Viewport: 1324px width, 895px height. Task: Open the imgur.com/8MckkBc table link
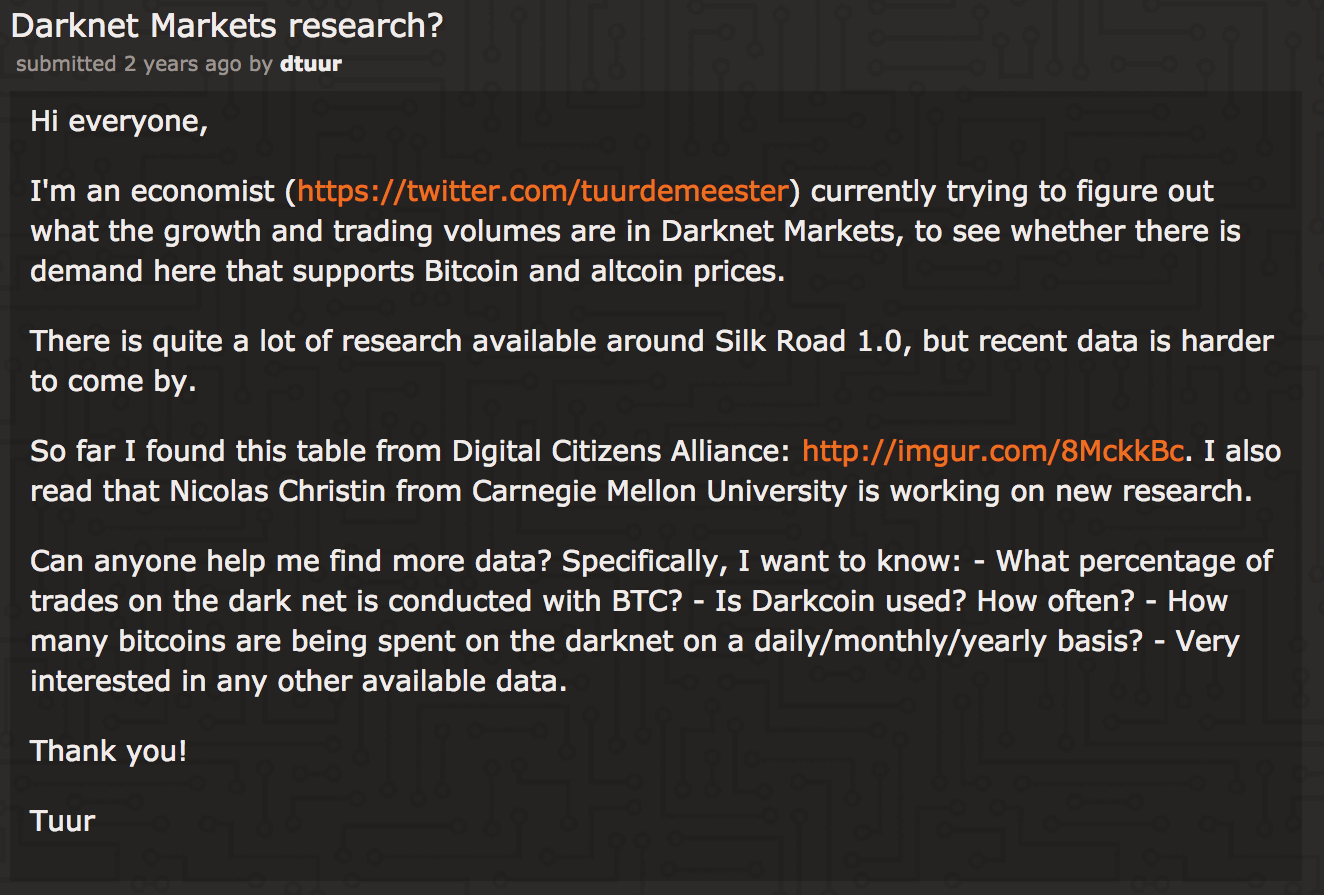click(993, 451)
